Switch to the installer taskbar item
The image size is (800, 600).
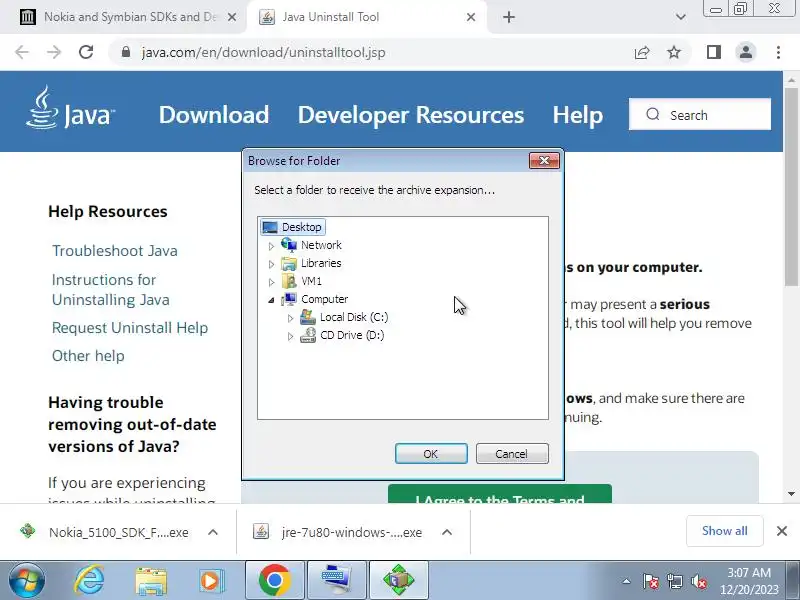pos(398,580)
